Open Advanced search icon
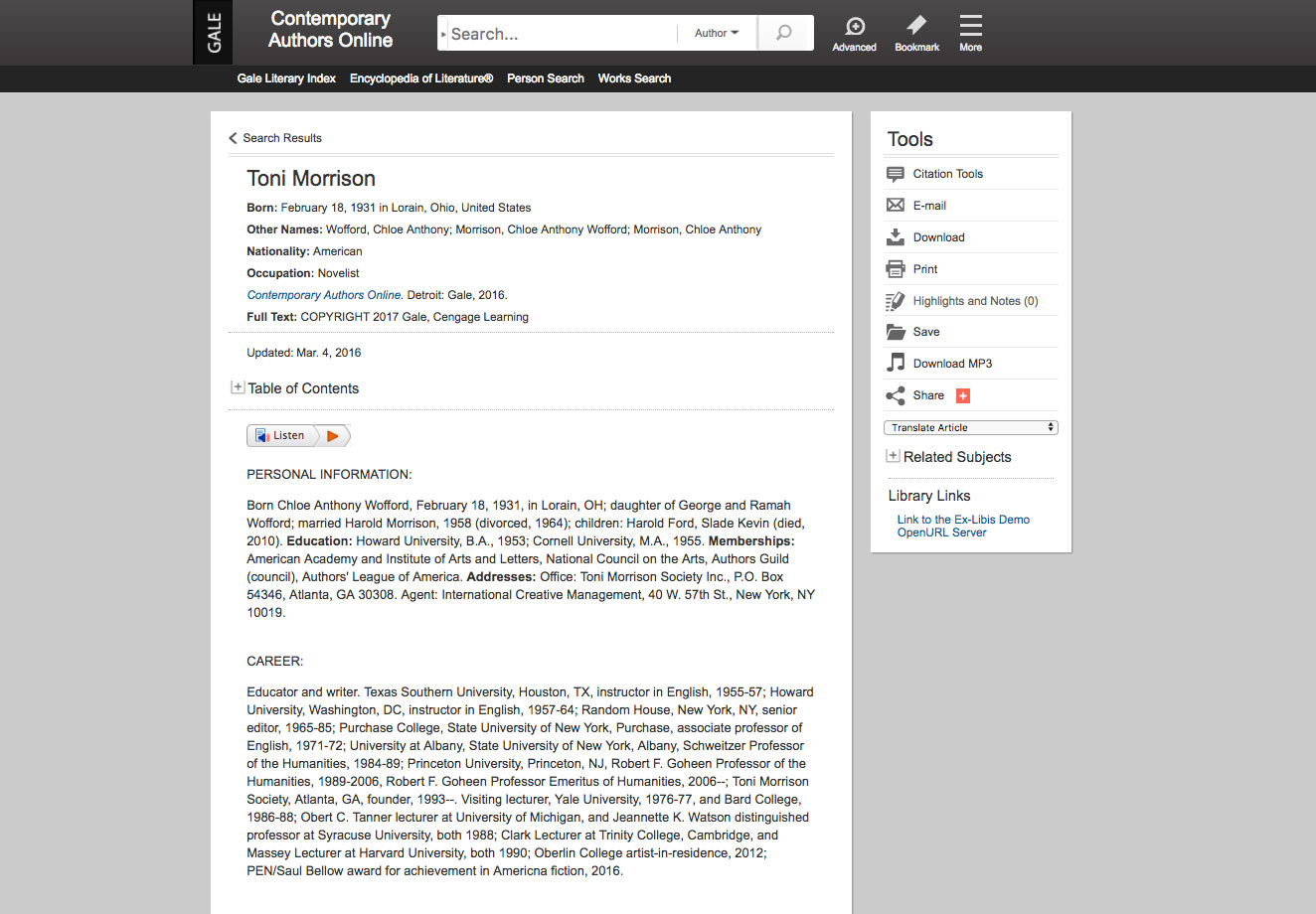1316x914 pixels. (x=855, y=26)
